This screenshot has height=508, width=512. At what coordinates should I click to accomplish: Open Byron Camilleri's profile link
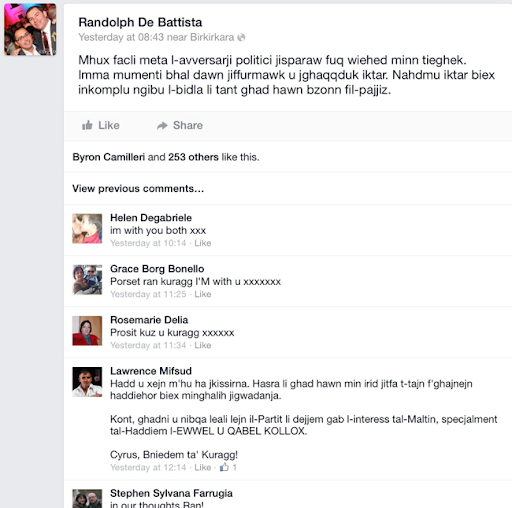coord(109,157)
